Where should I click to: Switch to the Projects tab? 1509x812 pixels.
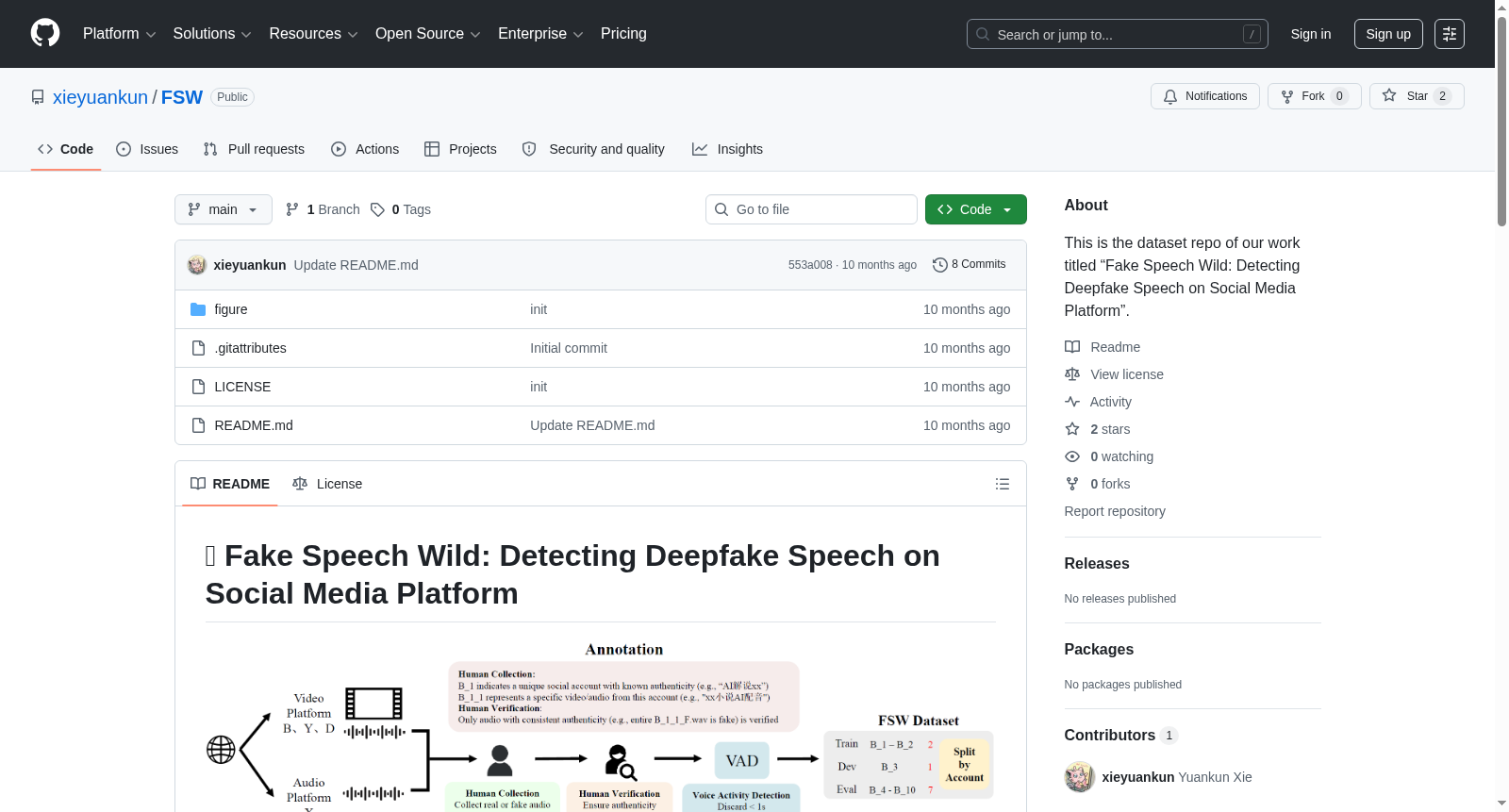[x=460, y=149]
